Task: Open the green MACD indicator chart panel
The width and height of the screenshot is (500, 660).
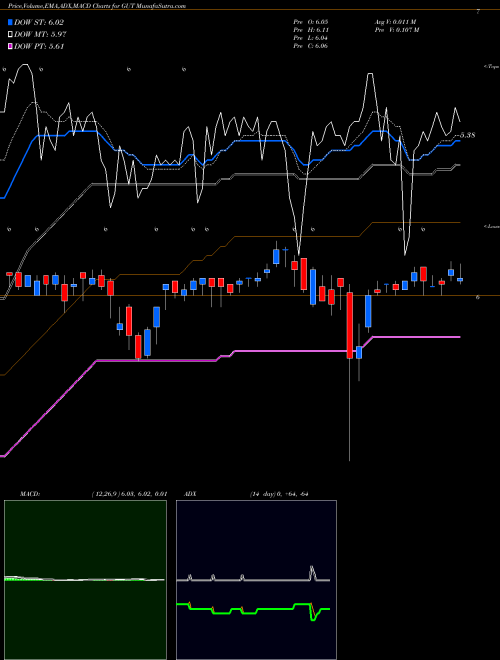Action: click(x=85, y=580)
